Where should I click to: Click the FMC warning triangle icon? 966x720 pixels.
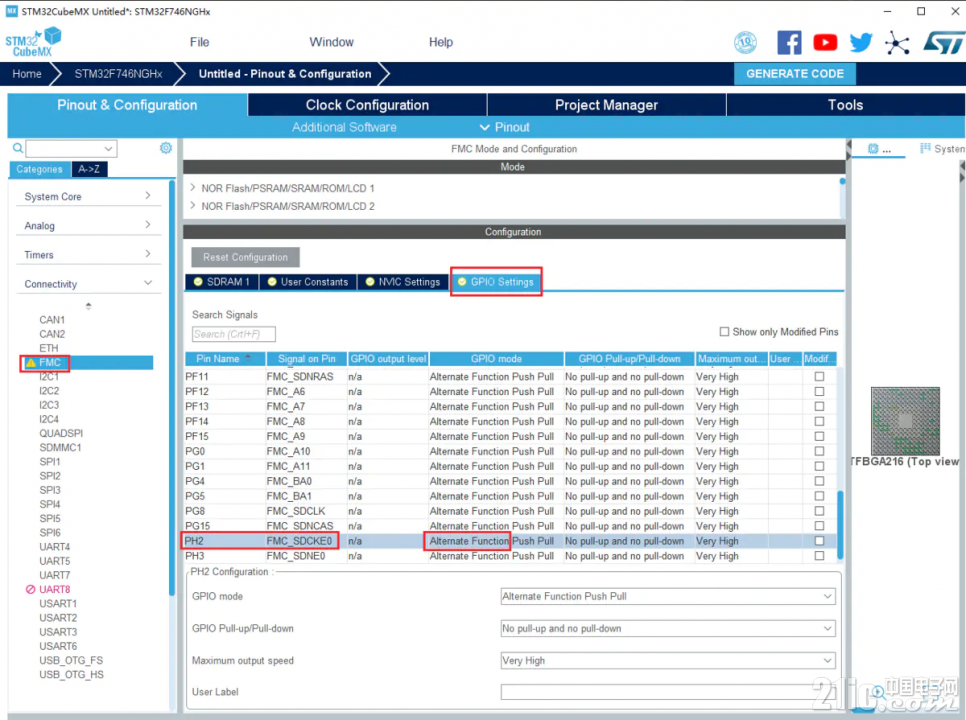(x=31, y=363)
